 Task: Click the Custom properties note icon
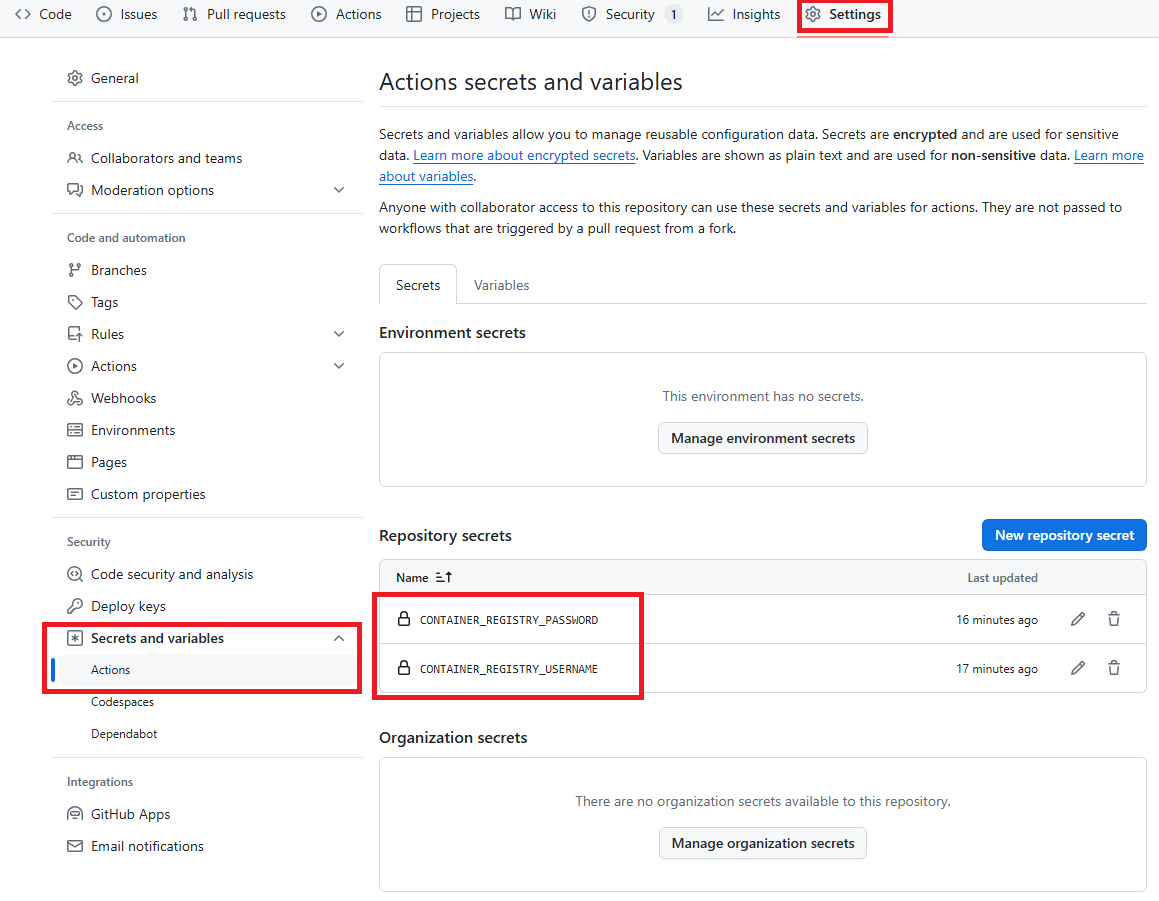75,494
